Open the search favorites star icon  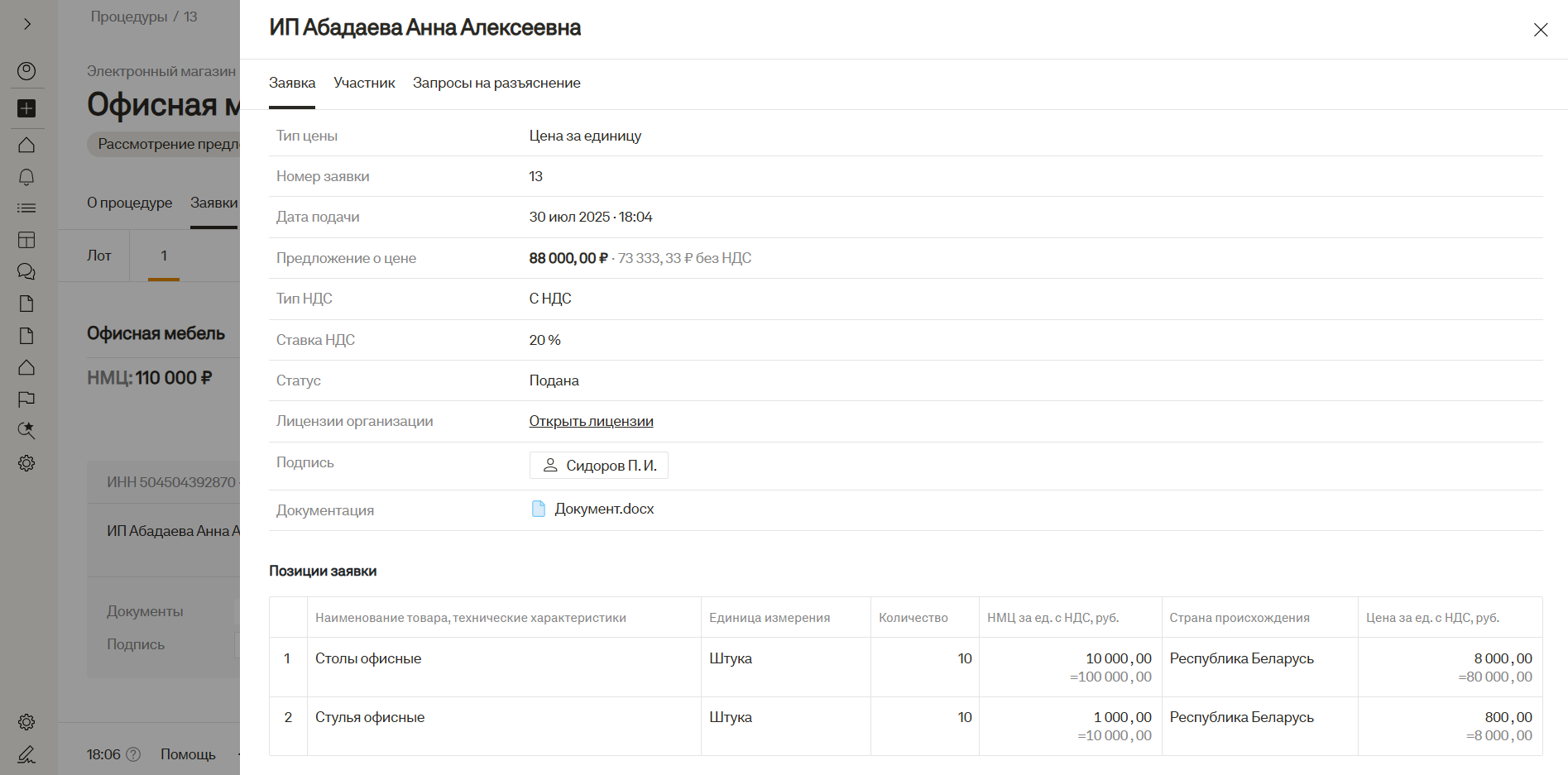coord(26,430)
